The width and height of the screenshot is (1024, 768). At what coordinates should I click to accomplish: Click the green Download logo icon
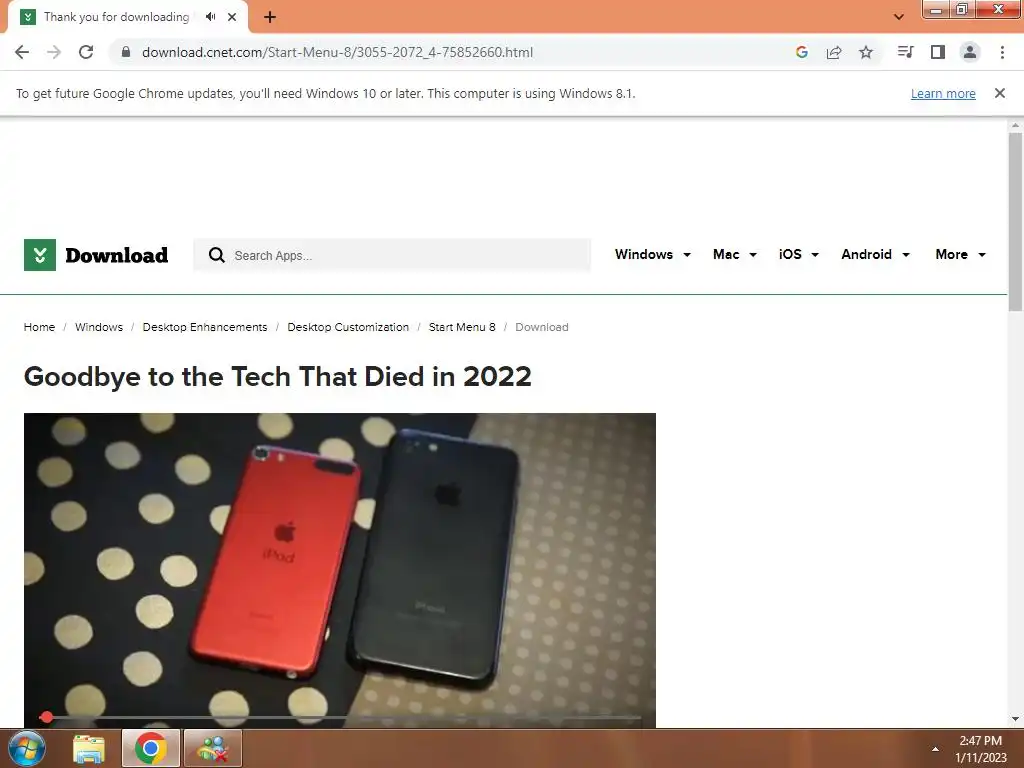(40, 255)
